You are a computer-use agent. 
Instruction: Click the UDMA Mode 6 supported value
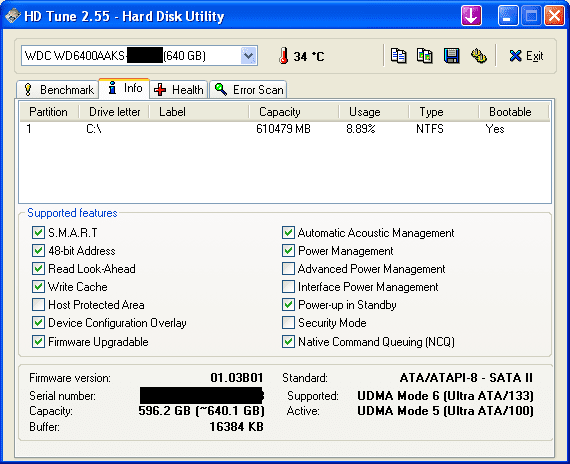[x=445, y=396]
